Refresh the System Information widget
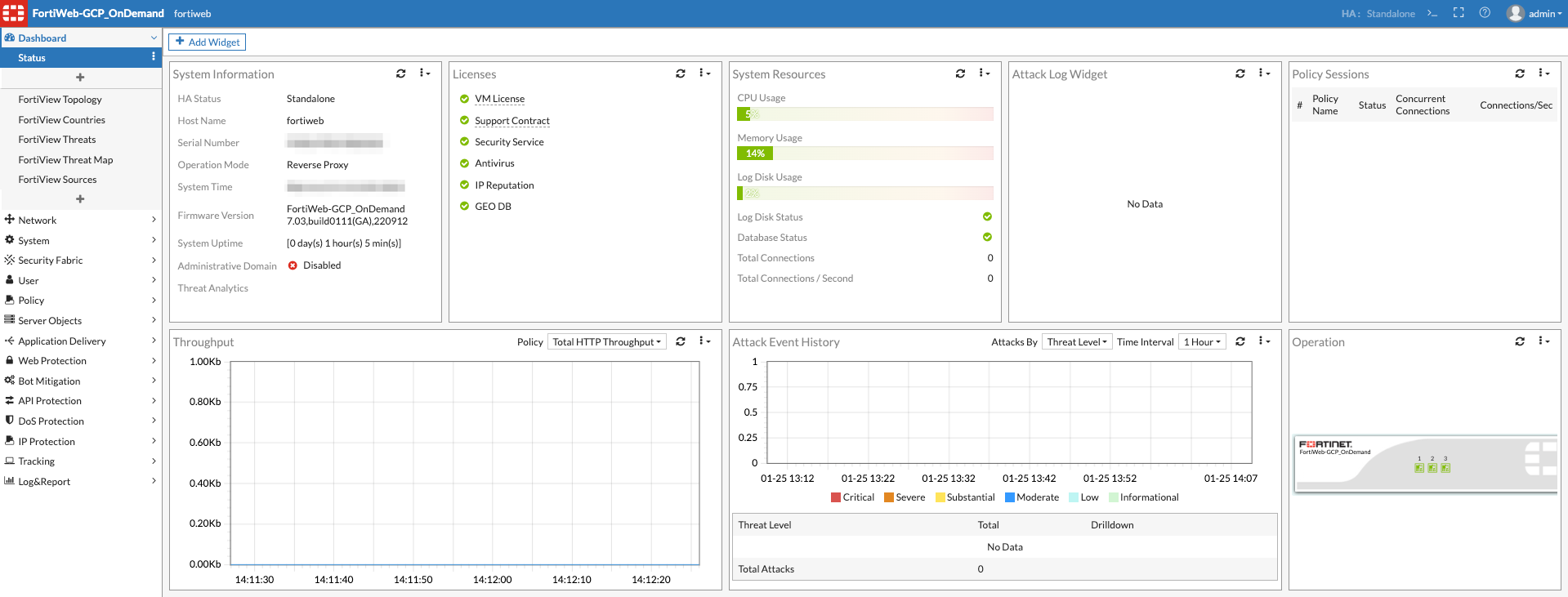This screenshot has width=1568, height=597. (x=400, y=74)
